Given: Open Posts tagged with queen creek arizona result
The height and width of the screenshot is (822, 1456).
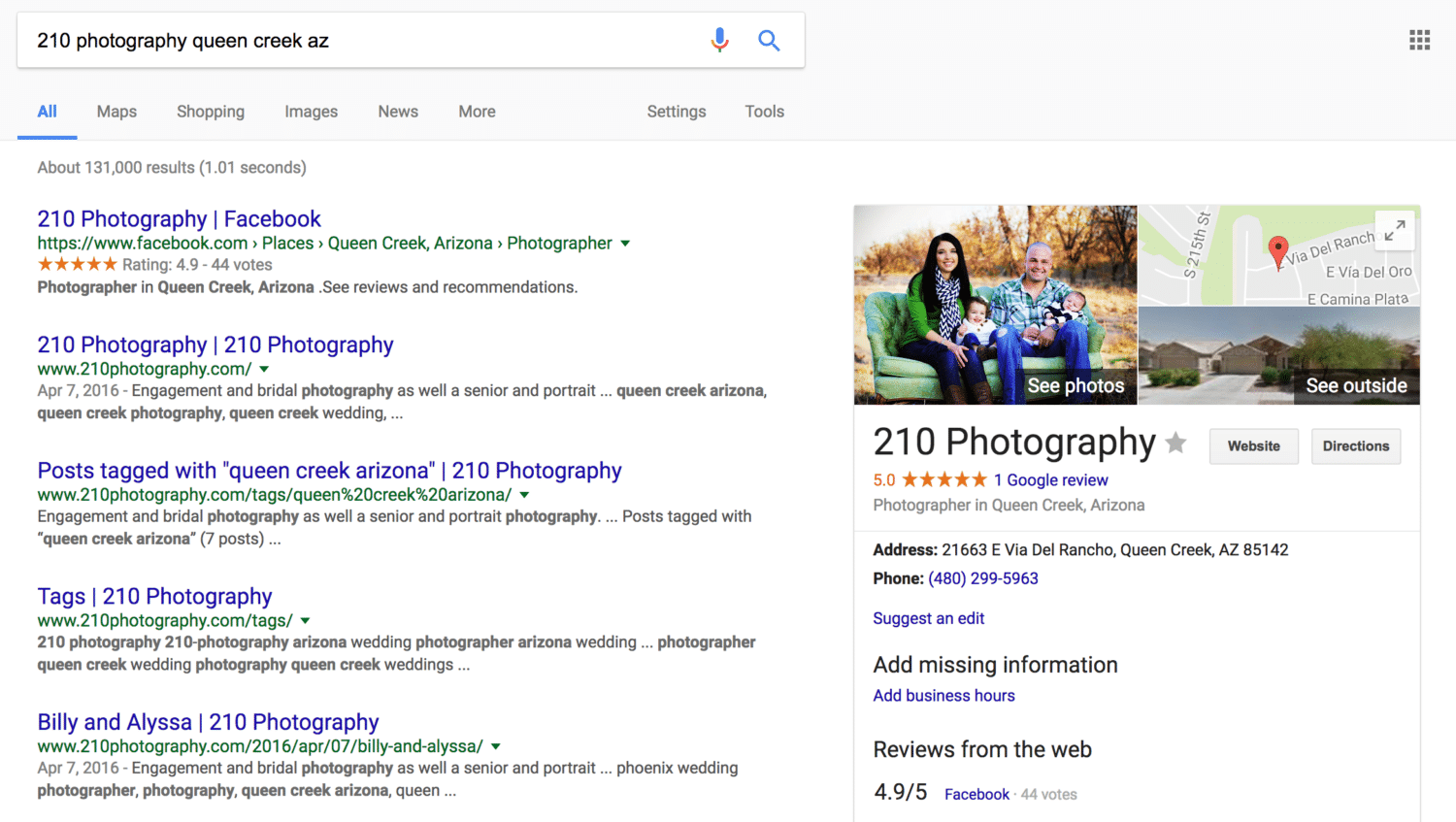Looking at the screenshot, I should click(329, 471).
